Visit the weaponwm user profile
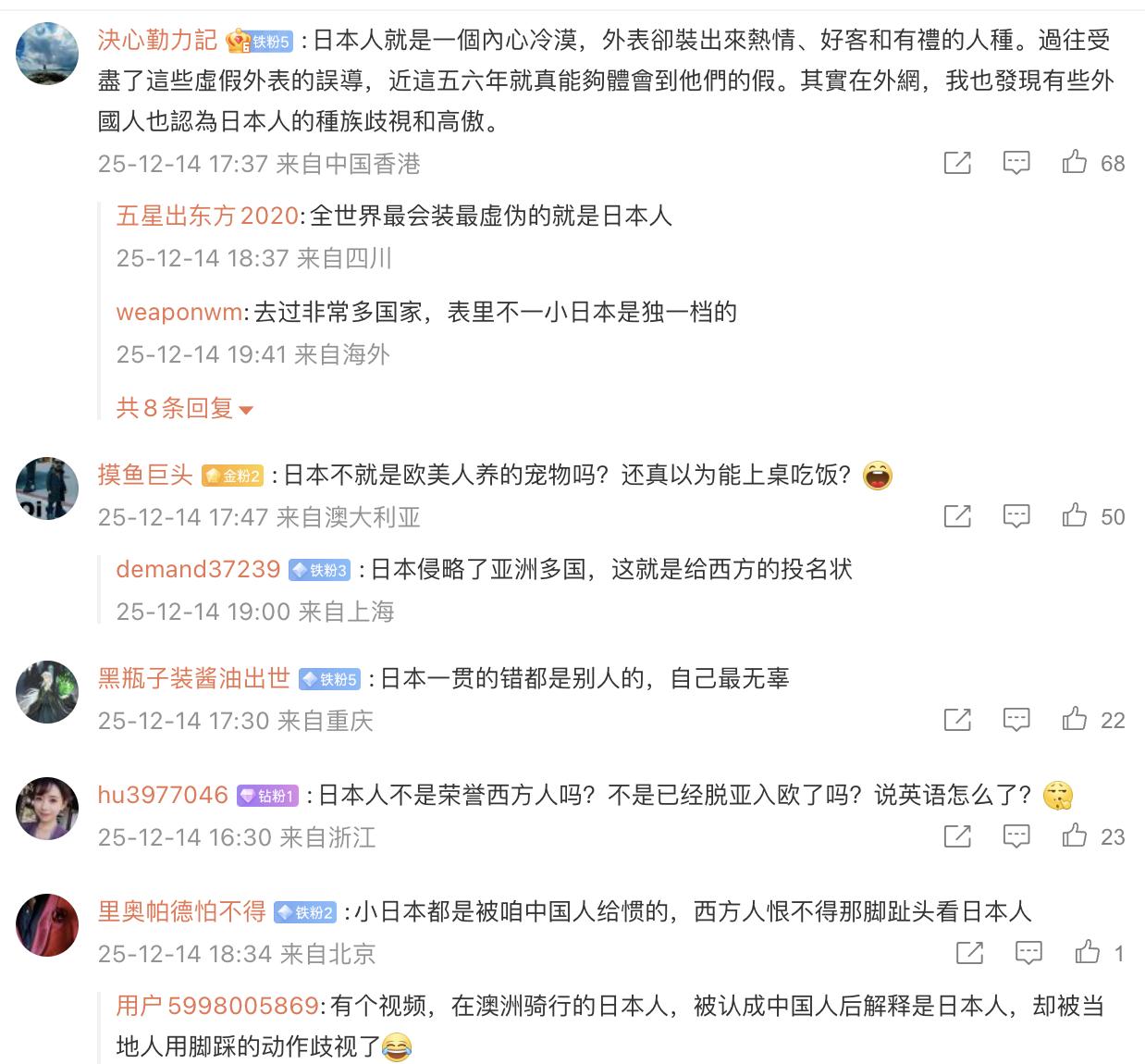1145x1064 pixels. click(x=179, y=312)
